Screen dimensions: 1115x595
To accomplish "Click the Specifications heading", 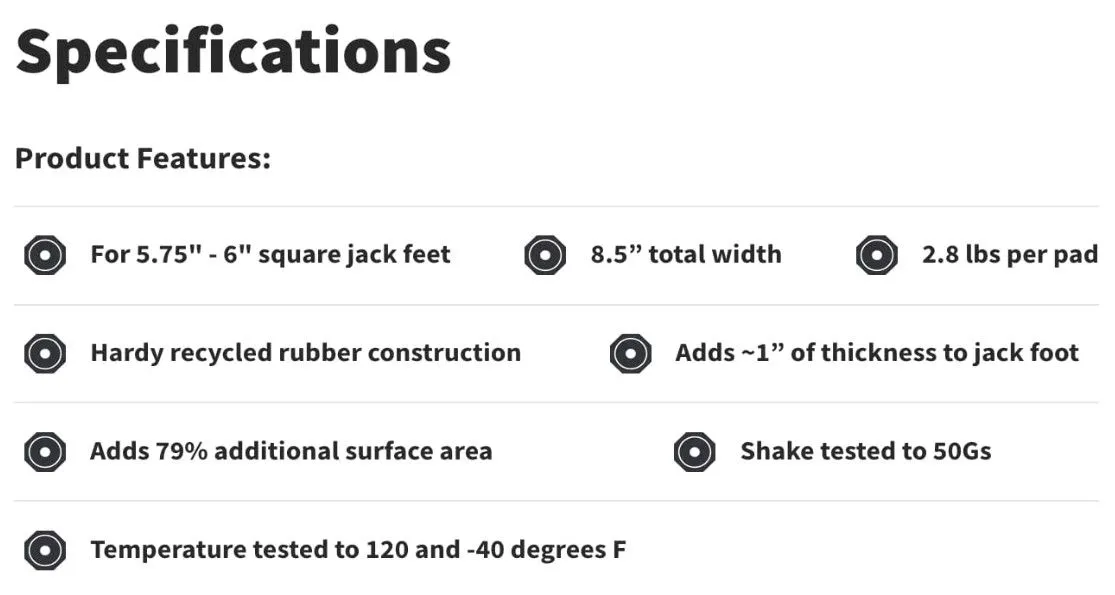I will coord(233,53).
